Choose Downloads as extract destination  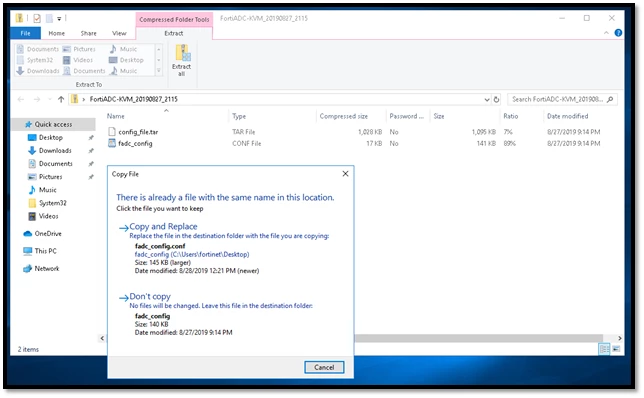[x=38, y=71]
